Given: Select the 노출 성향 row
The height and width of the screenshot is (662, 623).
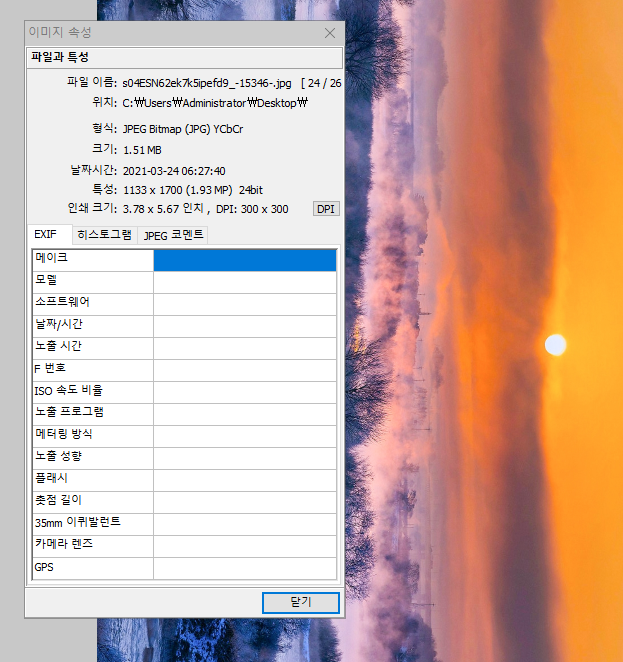Looking at the screenshot, I should pyautogui.click(x=184, y=458).
